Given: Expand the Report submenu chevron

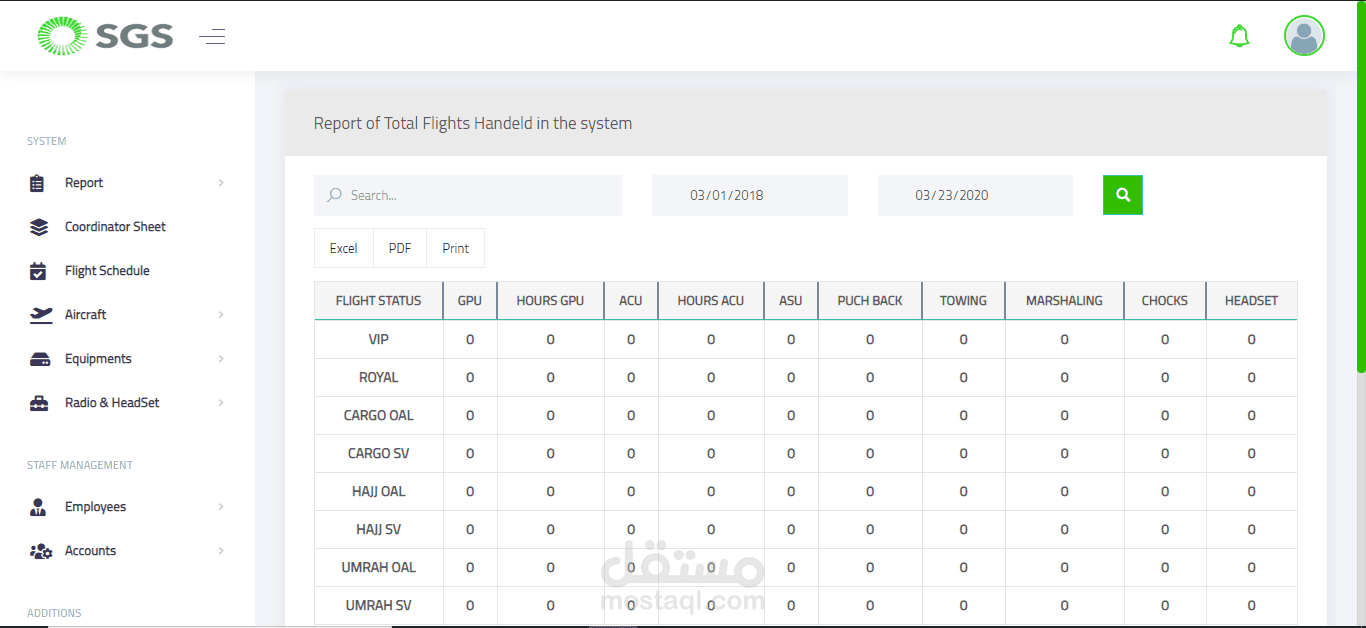Looking at the screenshot, I should point(221,183).
